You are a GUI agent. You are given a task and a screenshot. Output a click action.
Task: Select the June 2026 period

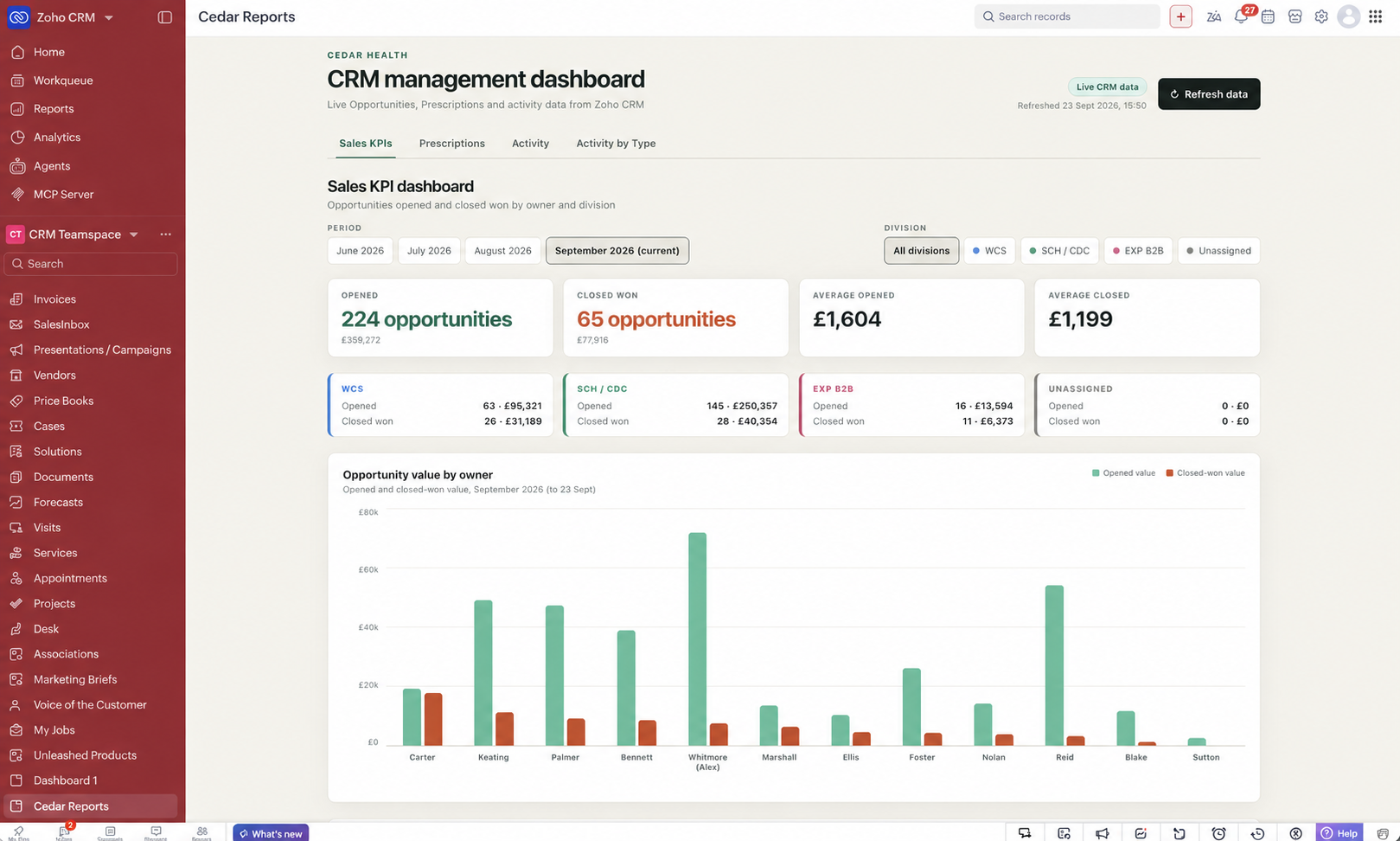(360, 251)
